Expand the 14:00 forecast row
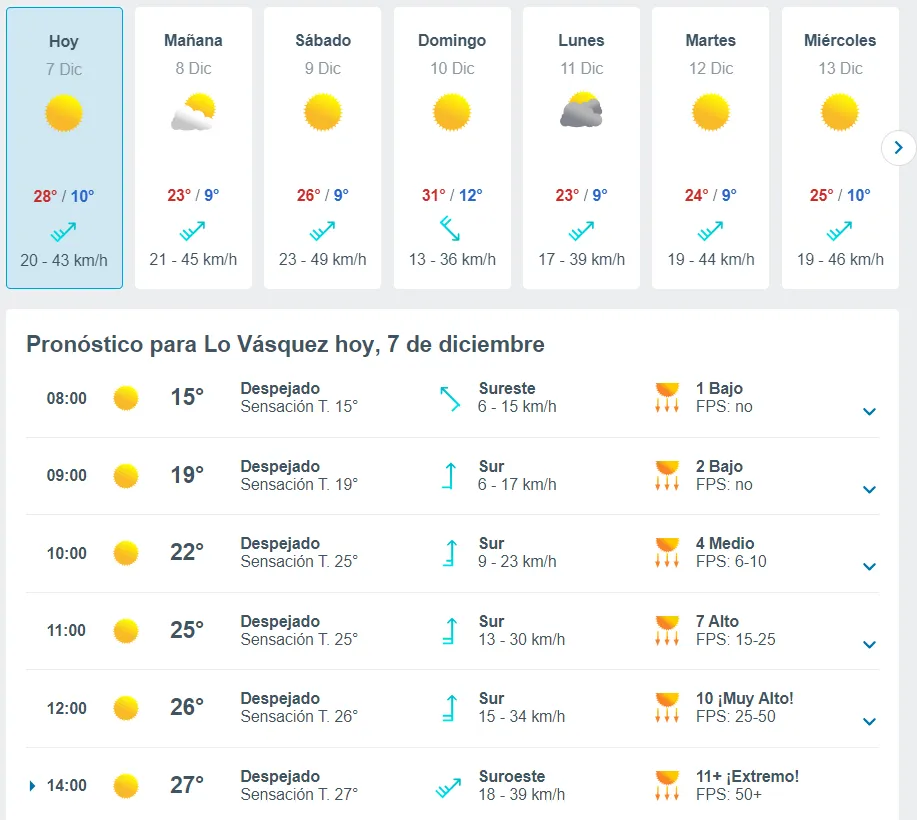This screenshot has width=917, height=820. click(869, 786)
